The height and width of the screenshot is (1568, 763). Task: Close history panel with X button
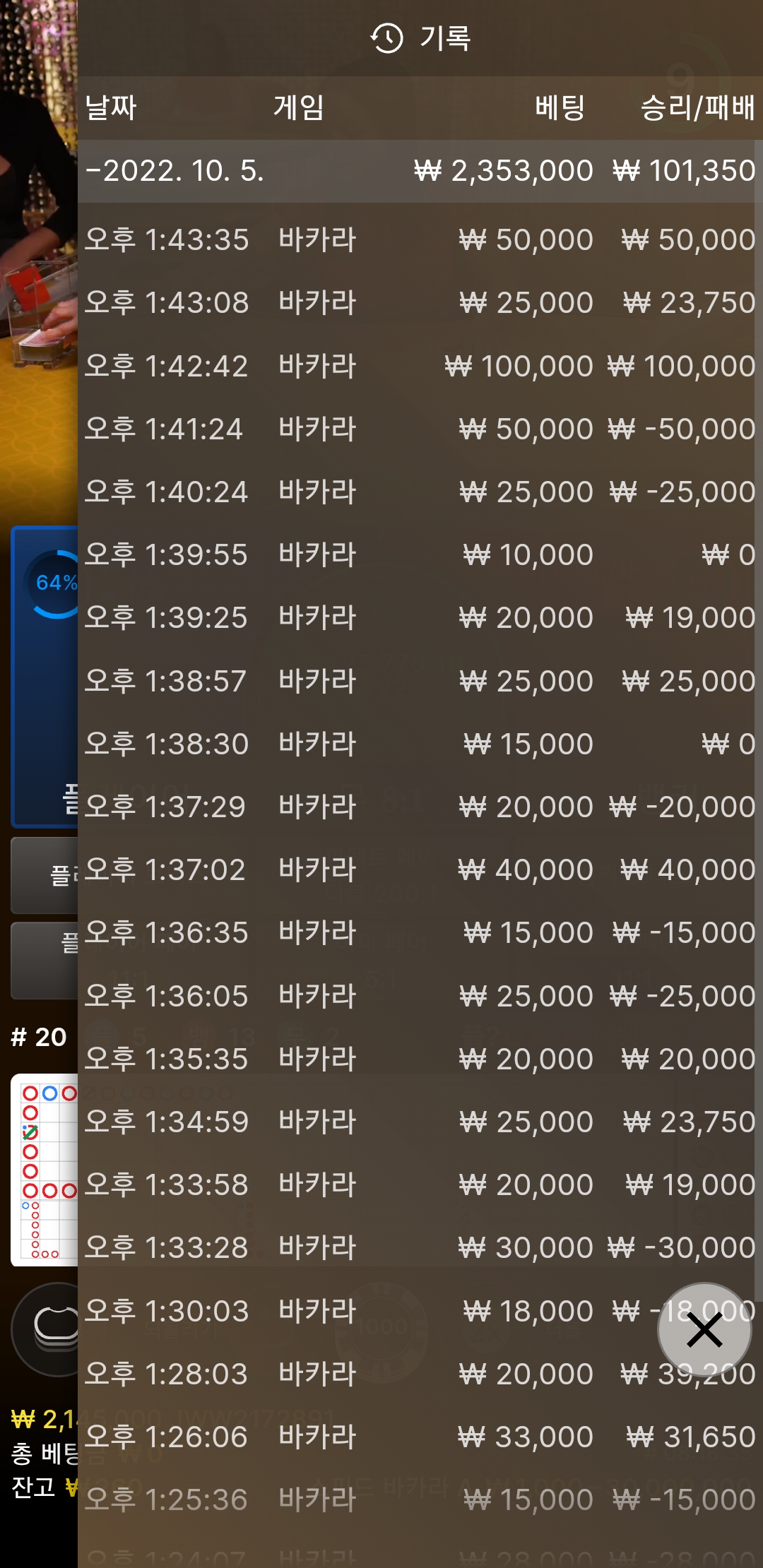(x=704, y=1330)
